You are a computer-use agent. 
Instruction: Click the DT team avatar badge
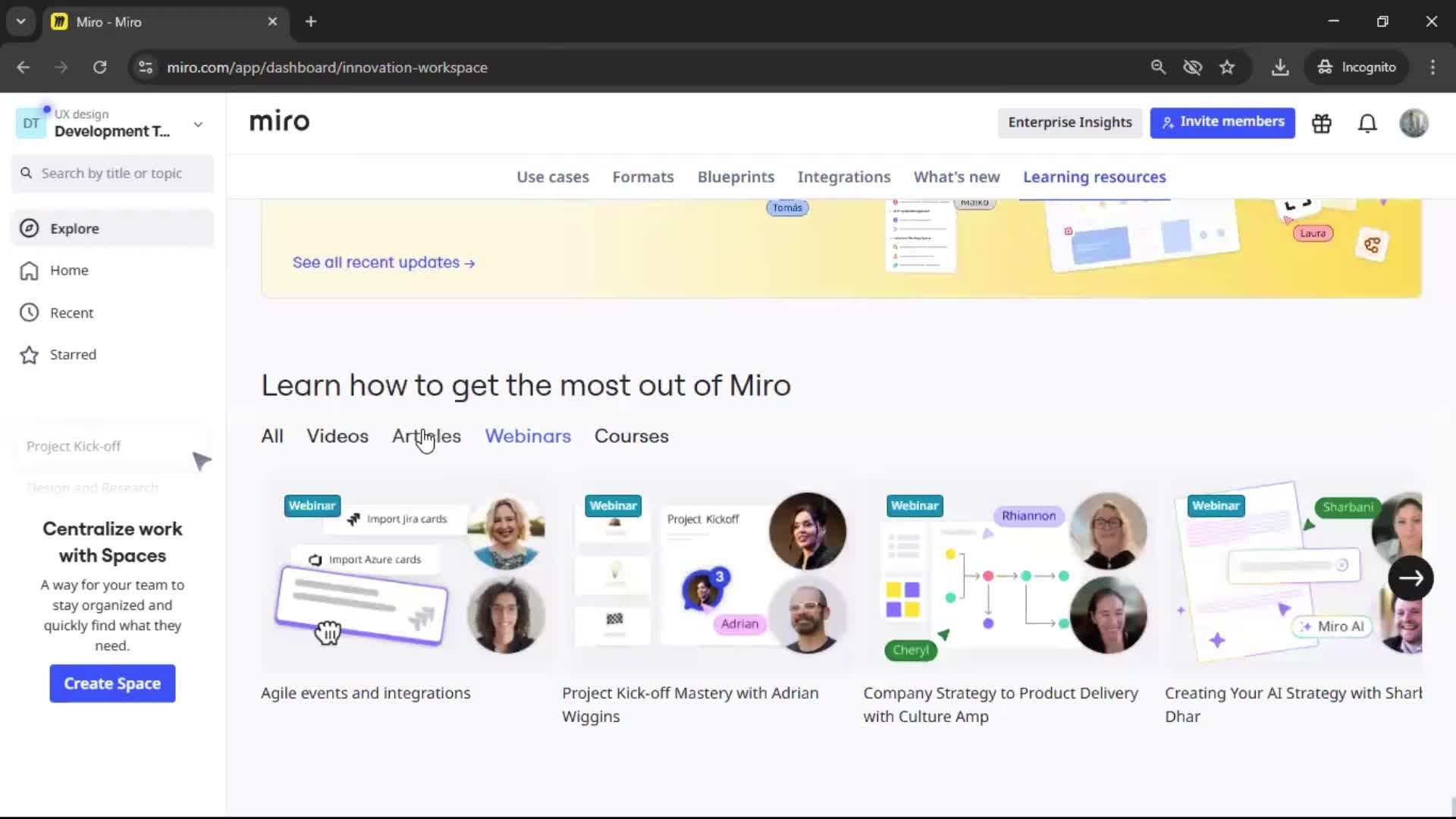point(31,124)
